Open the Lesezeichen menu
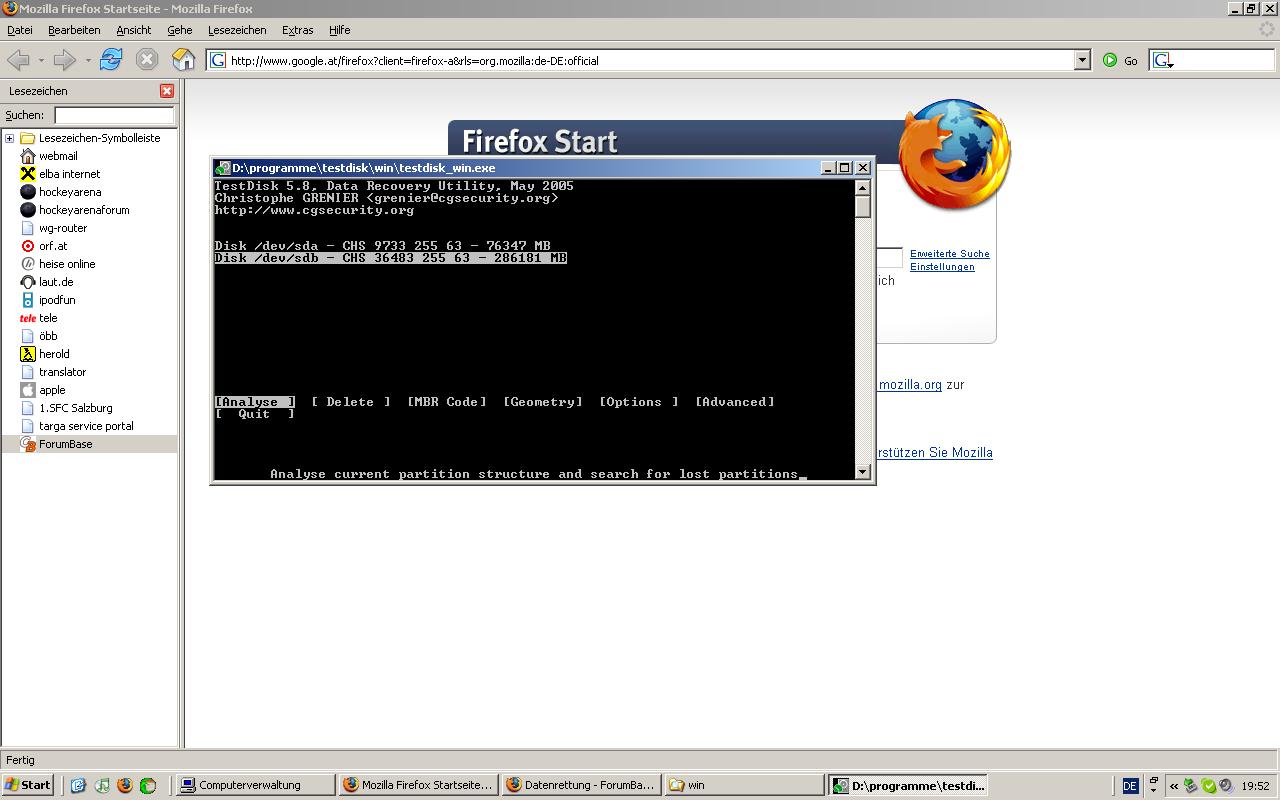The height and width of the screenshot is (800, 1280). coord(237,30)
